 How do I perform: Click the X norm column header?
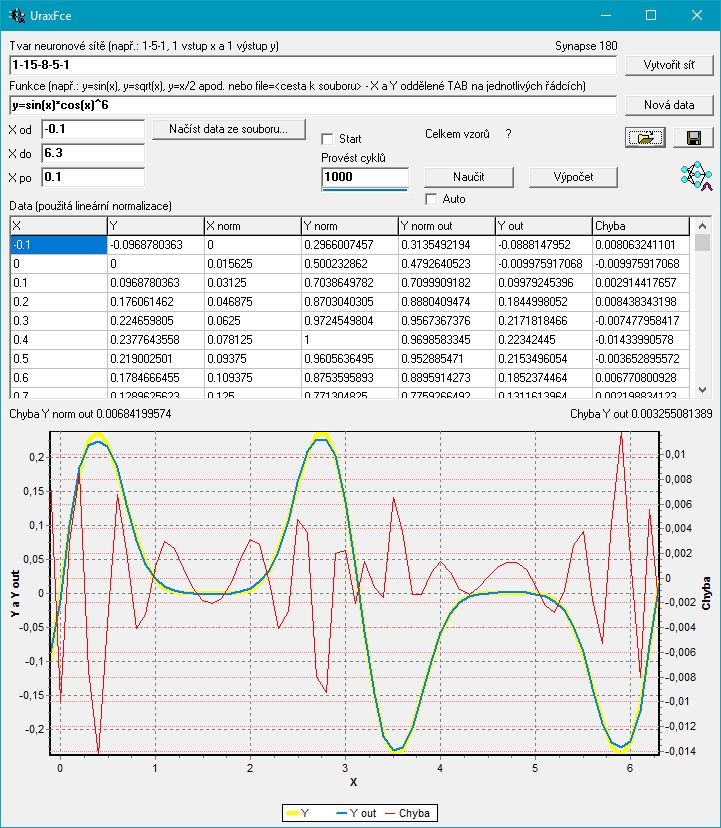pos(253,226)
